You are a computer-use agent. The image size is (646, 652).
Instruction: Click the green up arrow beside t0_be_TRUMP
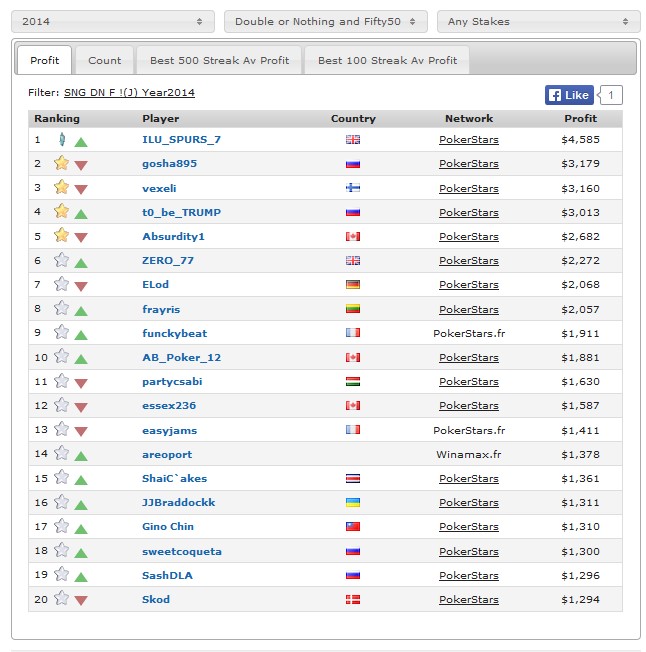point(81,213)
